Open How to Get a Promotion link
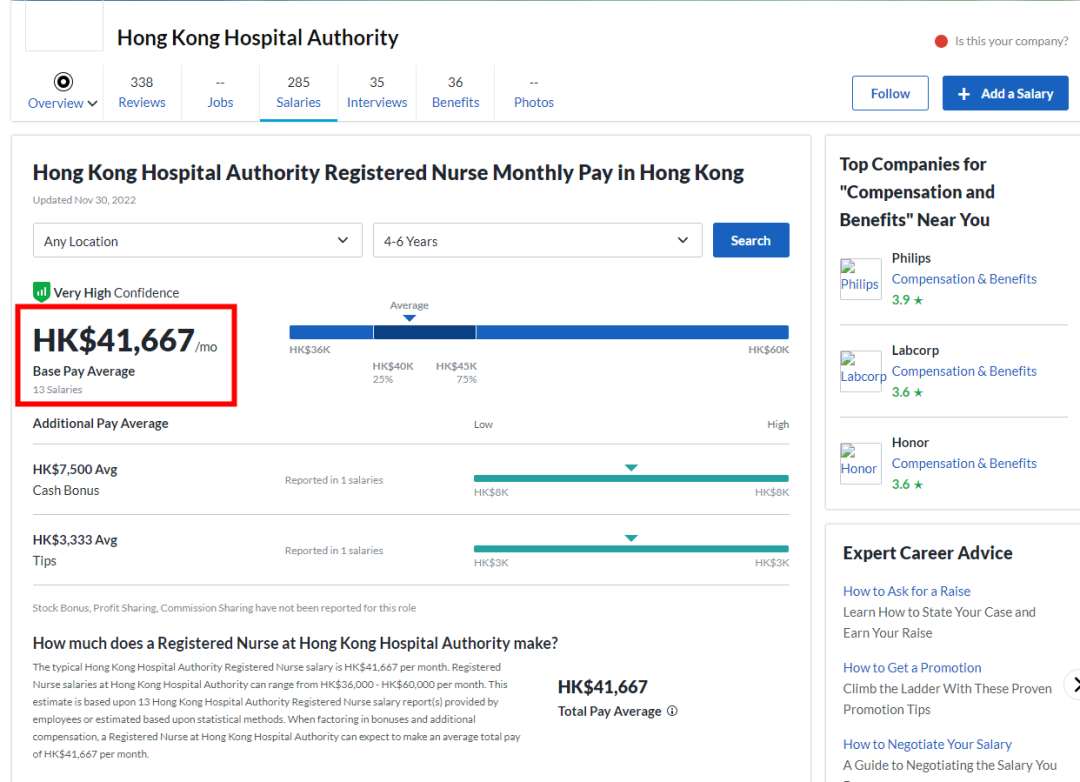 [912, 668]
